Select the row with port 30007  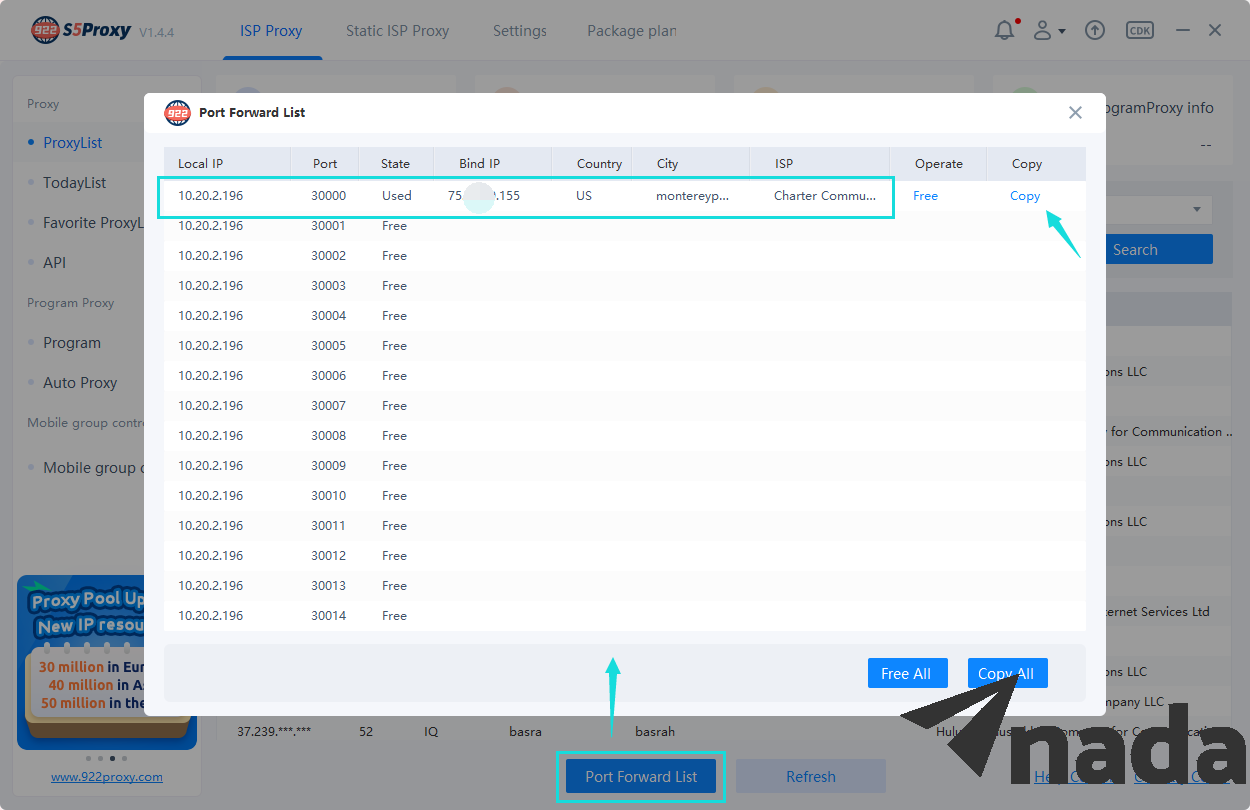(625, 406)
